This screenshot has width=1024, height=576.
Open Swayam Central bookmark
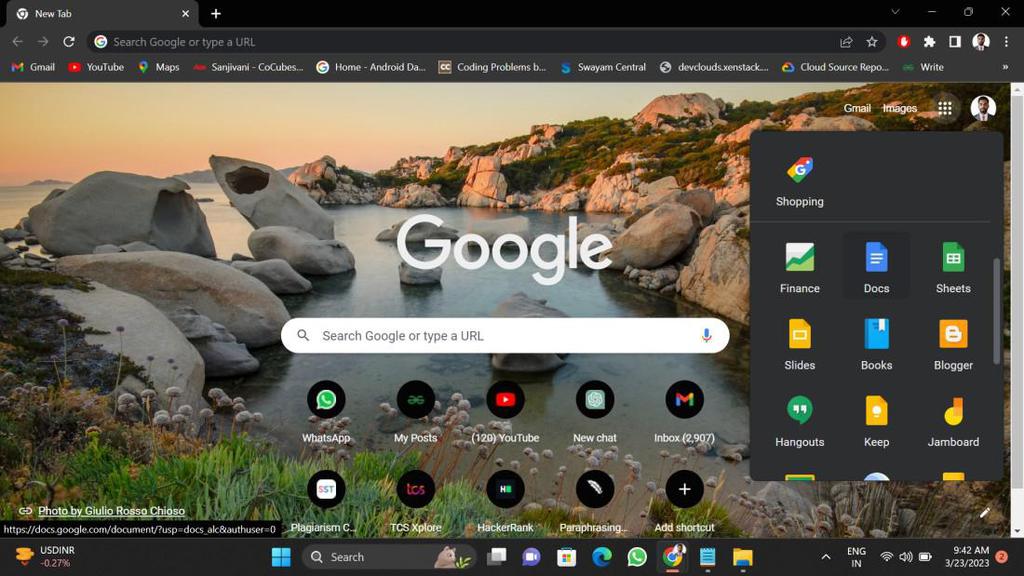tap(603, 67)
